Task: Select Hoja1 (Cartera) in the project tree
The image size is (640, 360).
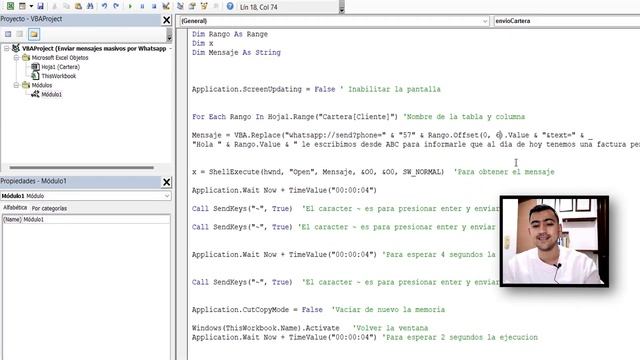Action: (60, 67)
